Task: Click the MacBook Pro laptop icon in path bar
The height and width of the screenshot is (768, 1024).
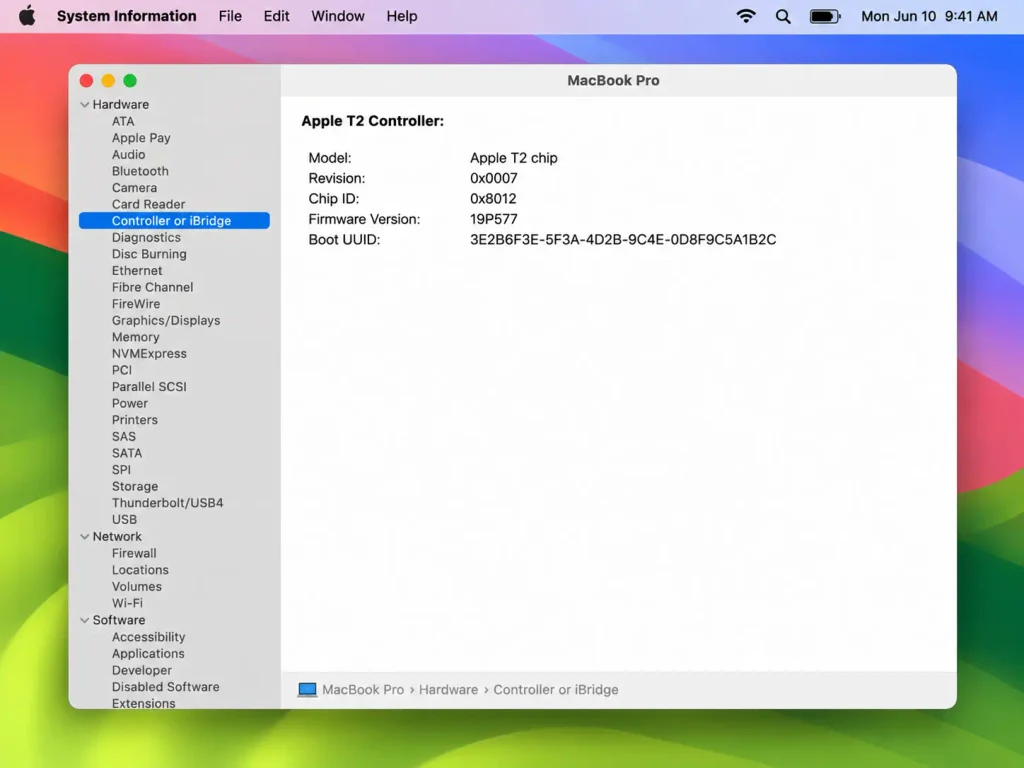Action: [x=307, y=690]
